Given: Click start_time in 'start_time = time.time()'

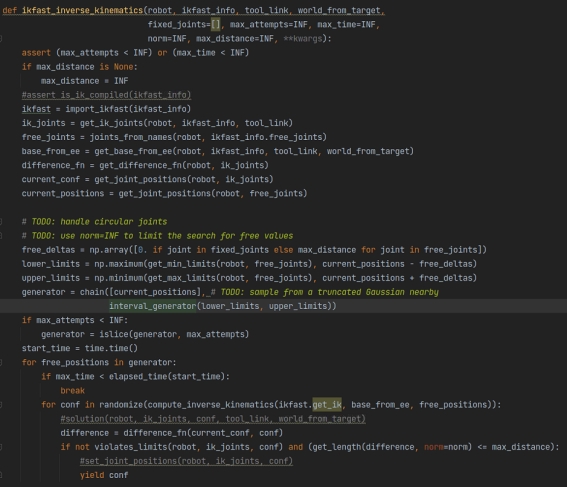Looking at the screenshot, I should (46, 349).
